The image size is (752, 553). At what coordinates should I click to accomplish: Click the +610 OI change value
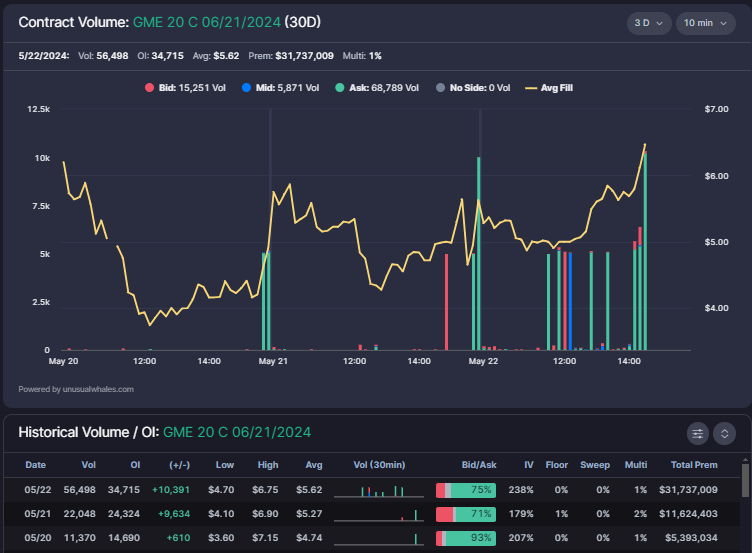(x=178, y=538)
